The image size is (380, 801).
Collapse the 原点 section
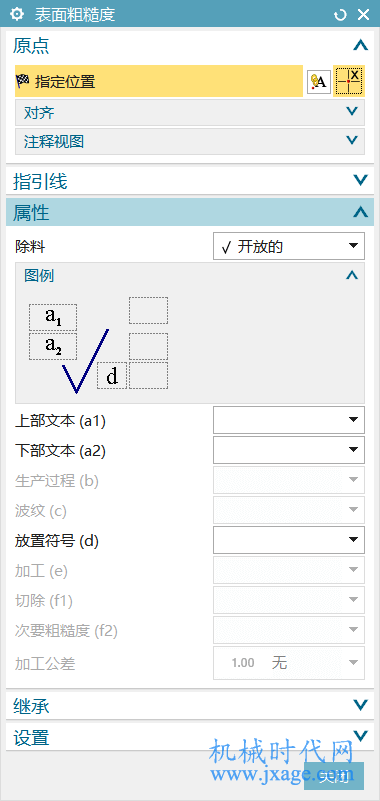tap(360, 46)
